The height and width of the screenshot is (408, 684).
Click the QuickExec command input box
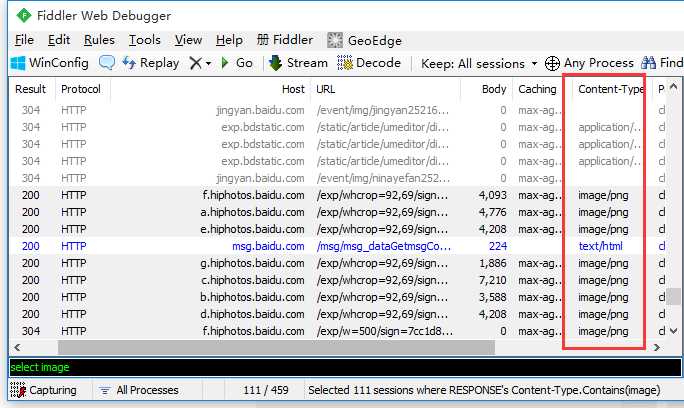(x=345, y=367)
